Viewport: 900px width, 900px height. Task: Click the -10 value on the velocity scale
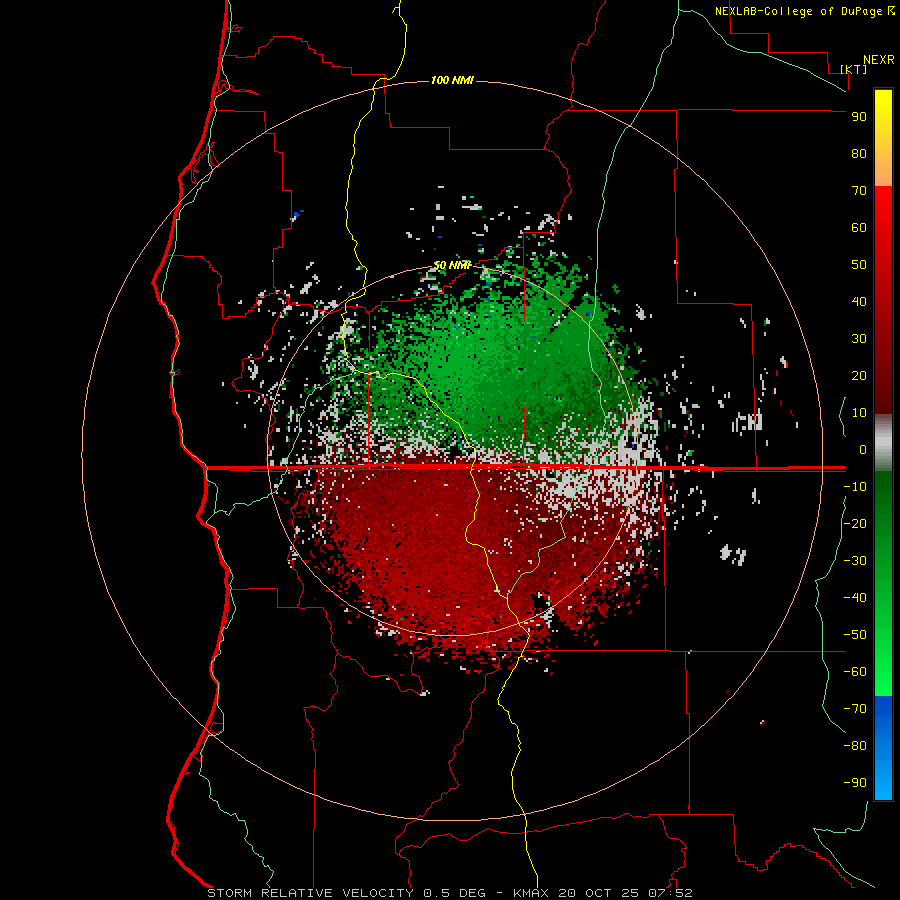tap(855, 487)
